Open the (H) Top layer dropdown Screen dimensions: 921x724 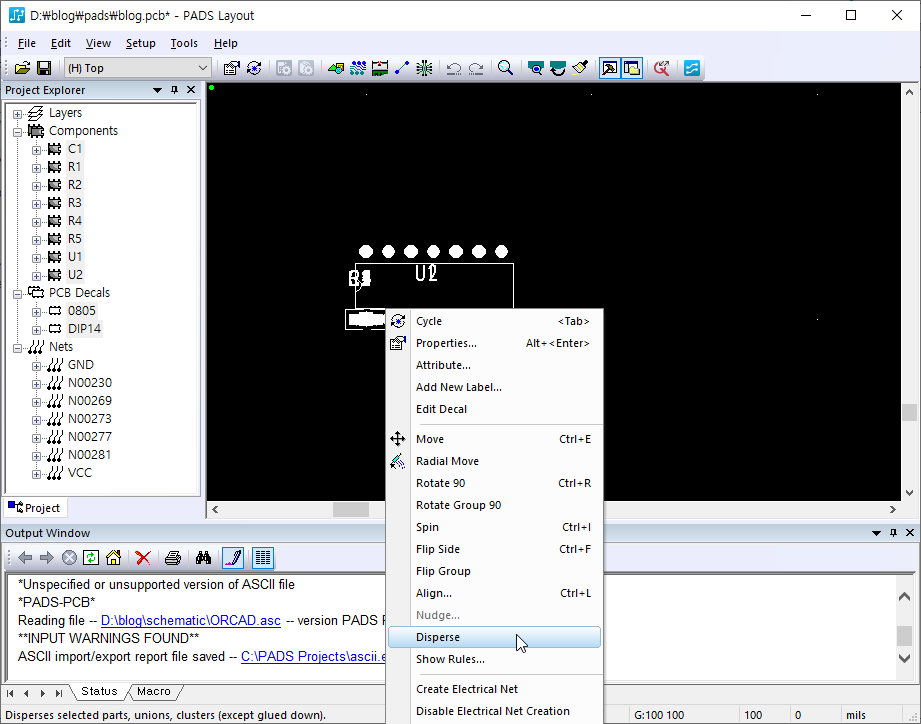click(137, 68)
